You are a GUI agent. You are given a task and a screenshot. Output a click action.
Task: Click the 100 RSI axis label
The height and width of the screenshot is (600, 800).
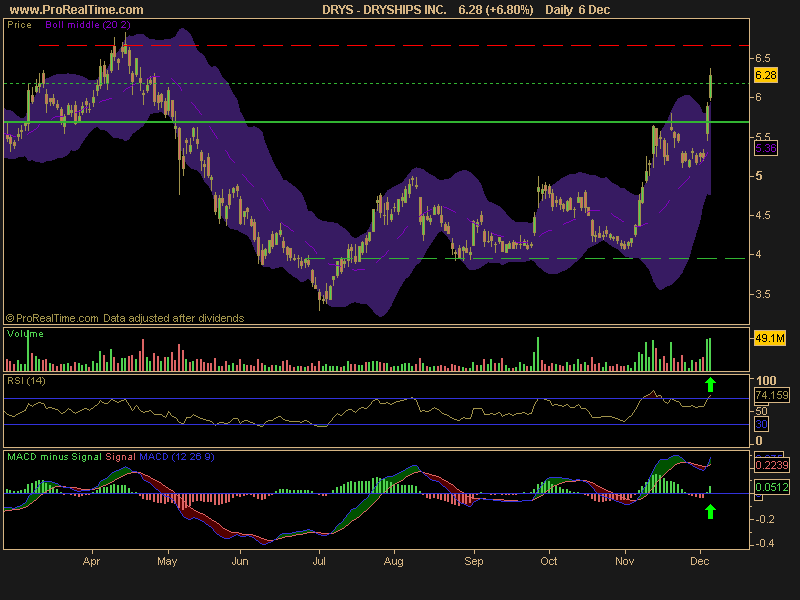click(766, 381)
